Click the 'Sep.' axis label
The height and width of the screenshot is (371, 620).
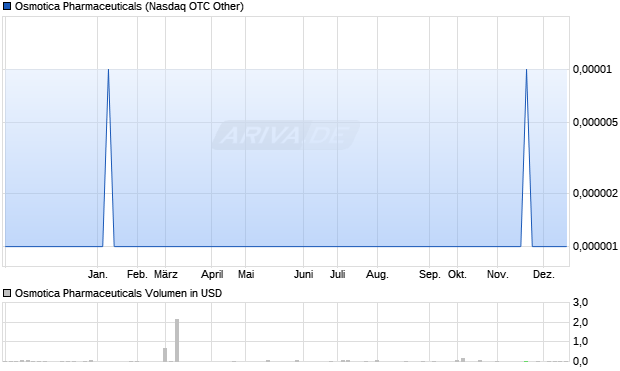pos(430,274)
